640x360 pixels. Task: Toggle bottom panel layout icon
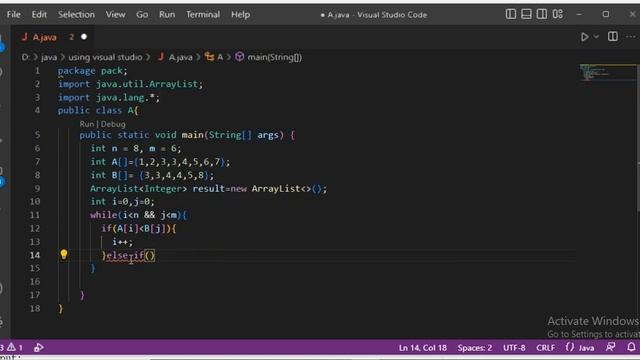(x=527, y=14)
